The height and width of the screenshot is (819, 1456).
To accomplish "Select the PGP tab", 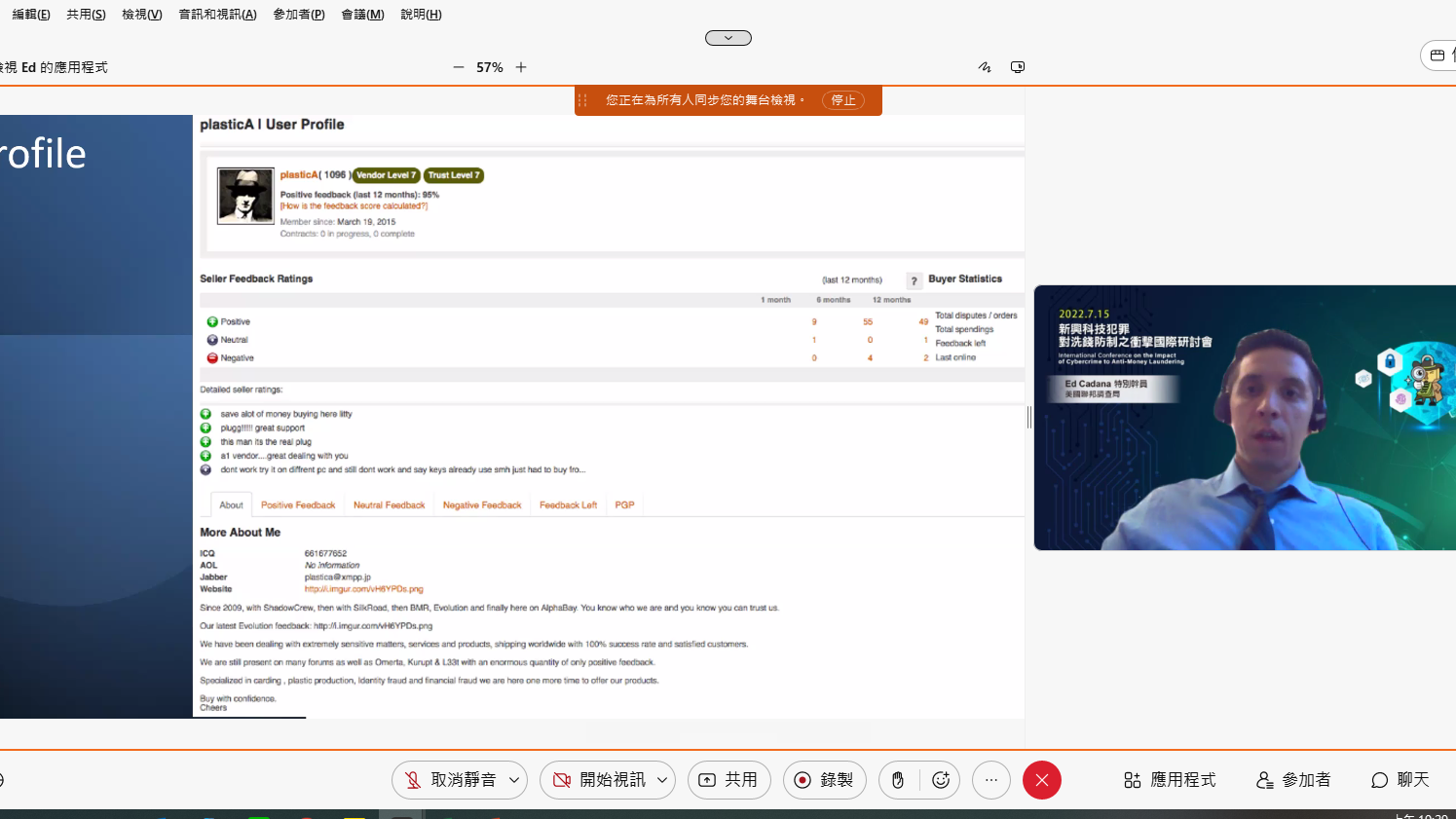I will point(625,504).
